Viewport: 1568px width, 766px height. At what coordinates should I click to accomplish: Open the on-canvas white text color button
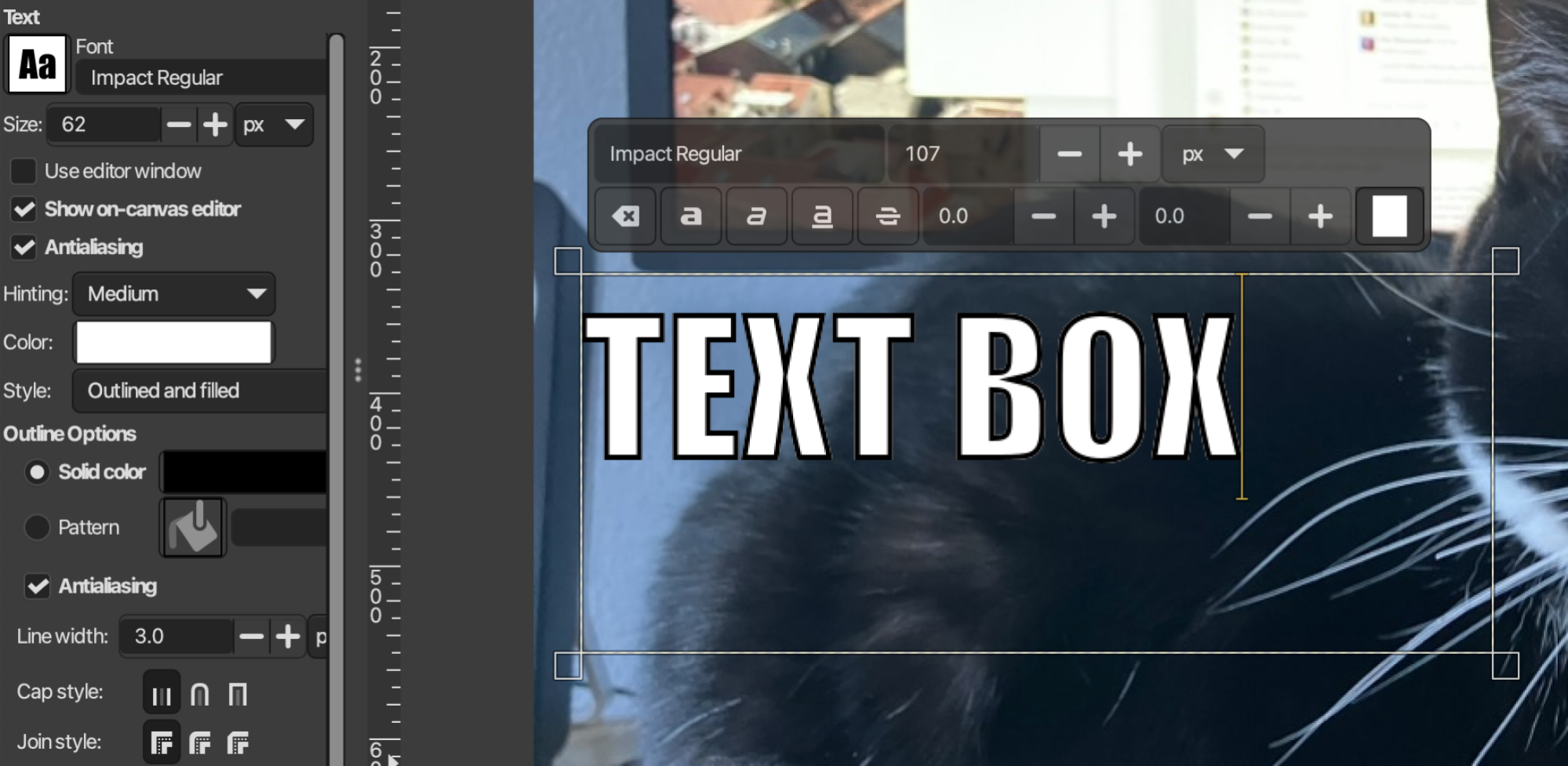pyautogui.click(x=1389, y=216)
